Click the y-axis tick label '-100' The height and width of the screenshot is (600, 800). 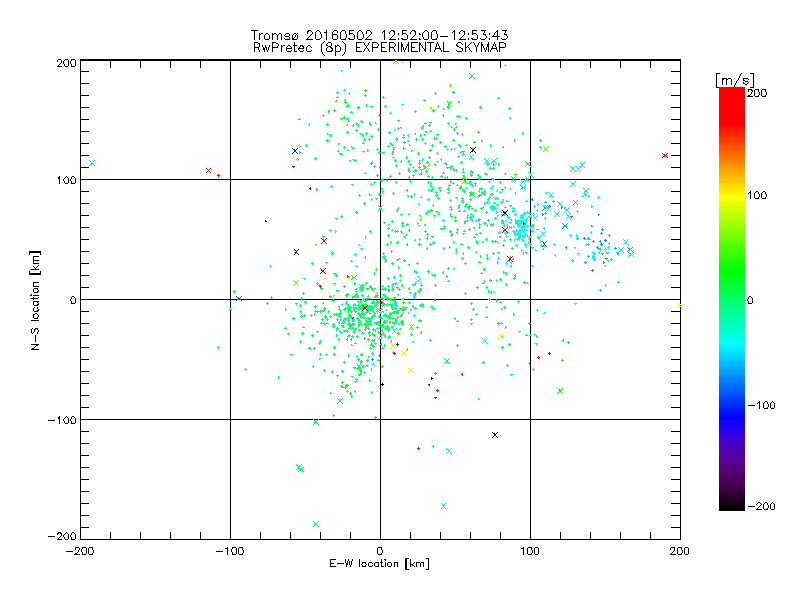coord(62,420)
